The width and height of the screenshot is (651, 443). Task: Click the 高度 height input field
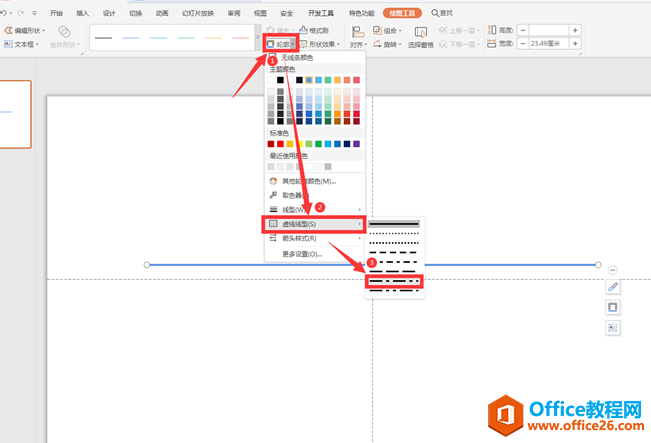pos(549,30)
